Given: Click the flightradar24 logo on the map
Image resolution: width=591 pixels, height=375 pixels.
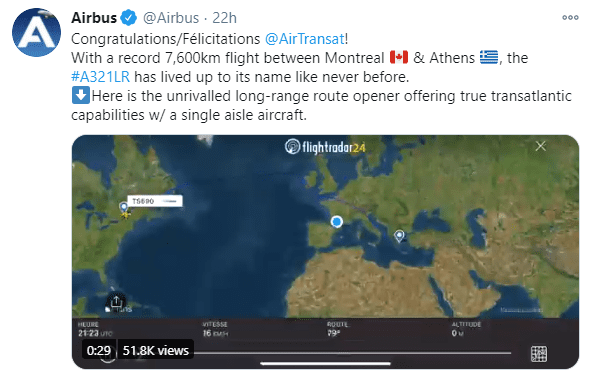Looking at the screenshot, I should tap(325, 147).
